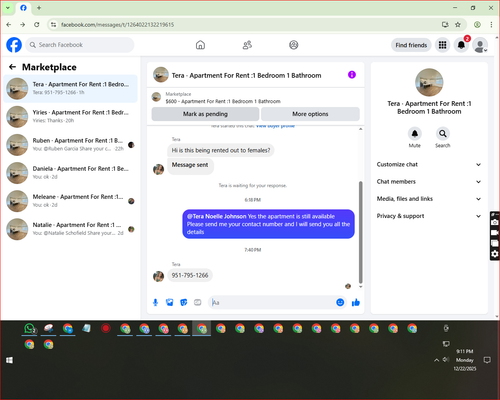Click chat scrollbar up arrow
The image size is (500, 400).
coord(360,129)
